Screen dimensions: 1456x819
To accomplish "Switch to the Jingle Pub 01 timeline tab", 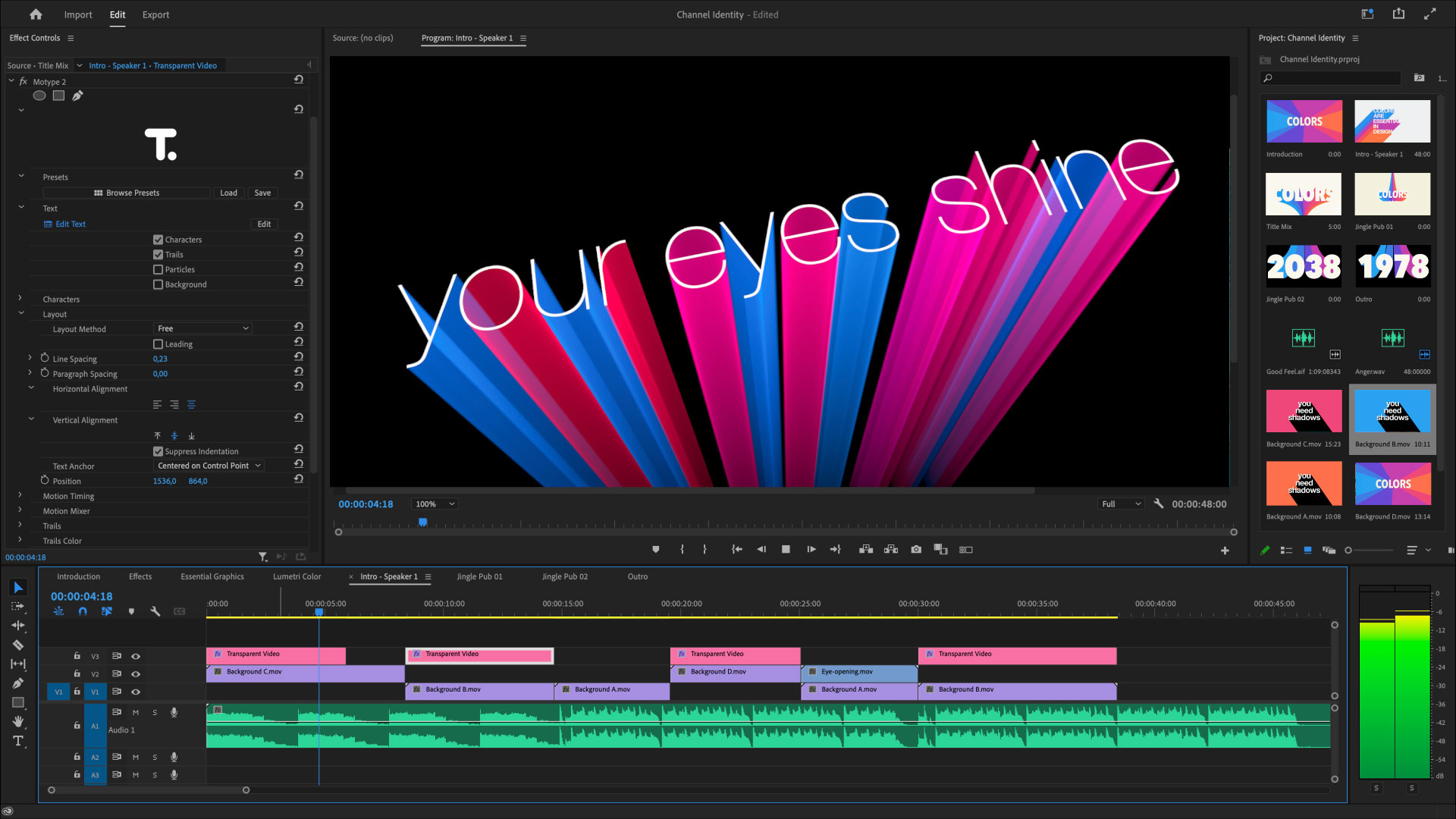I will coord(479,577).
